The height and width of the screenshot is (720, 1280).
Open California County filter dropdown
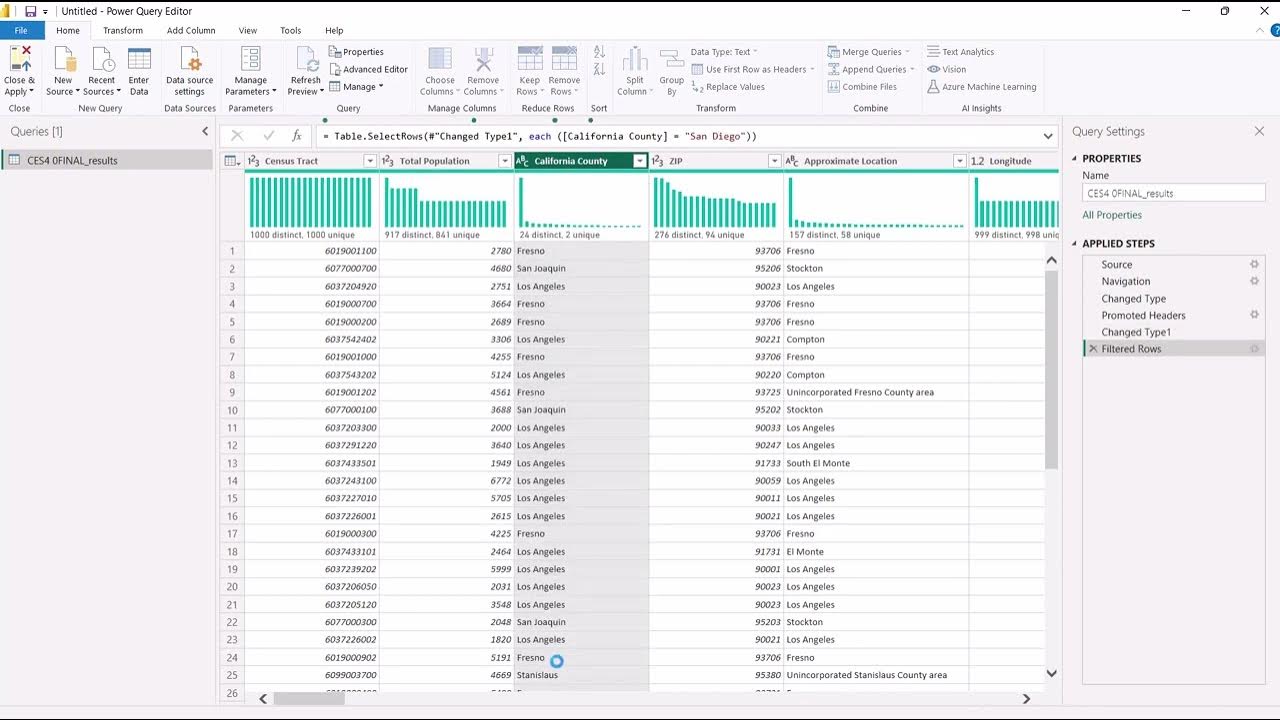click(x=640, y=161)
